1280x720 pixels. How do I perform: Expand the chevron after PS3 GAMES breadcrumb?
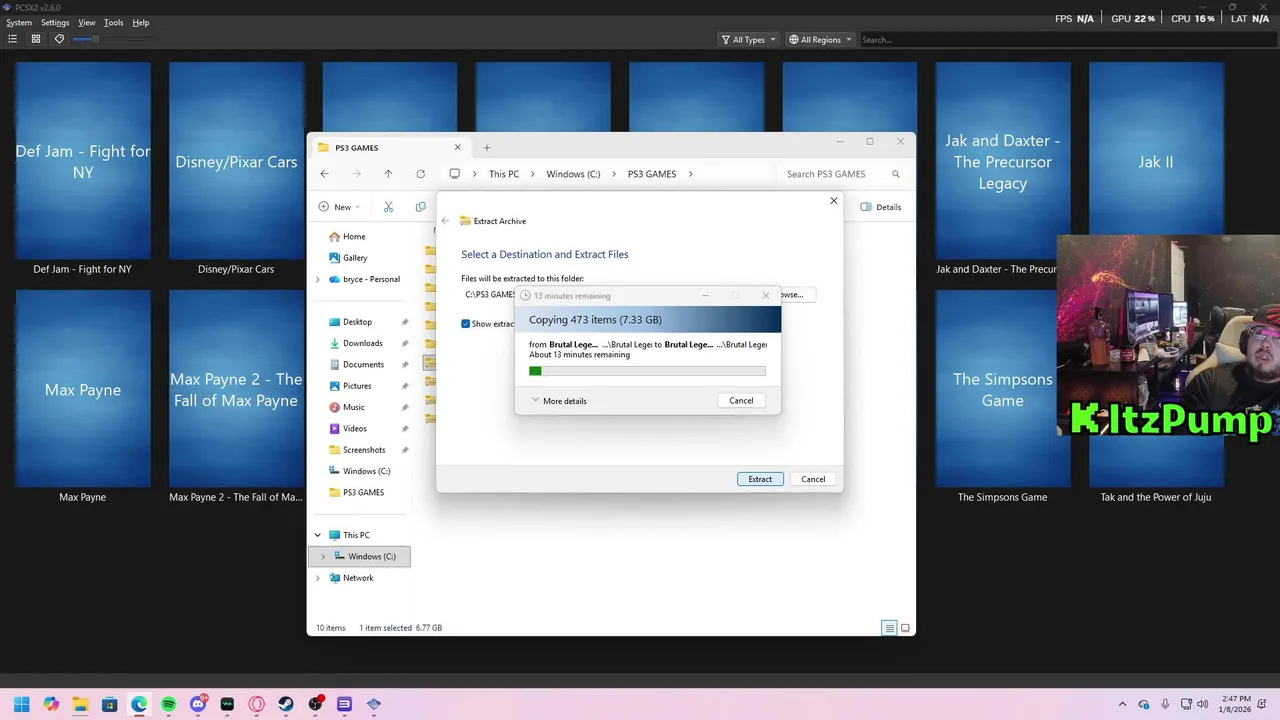tap(691, 174)
